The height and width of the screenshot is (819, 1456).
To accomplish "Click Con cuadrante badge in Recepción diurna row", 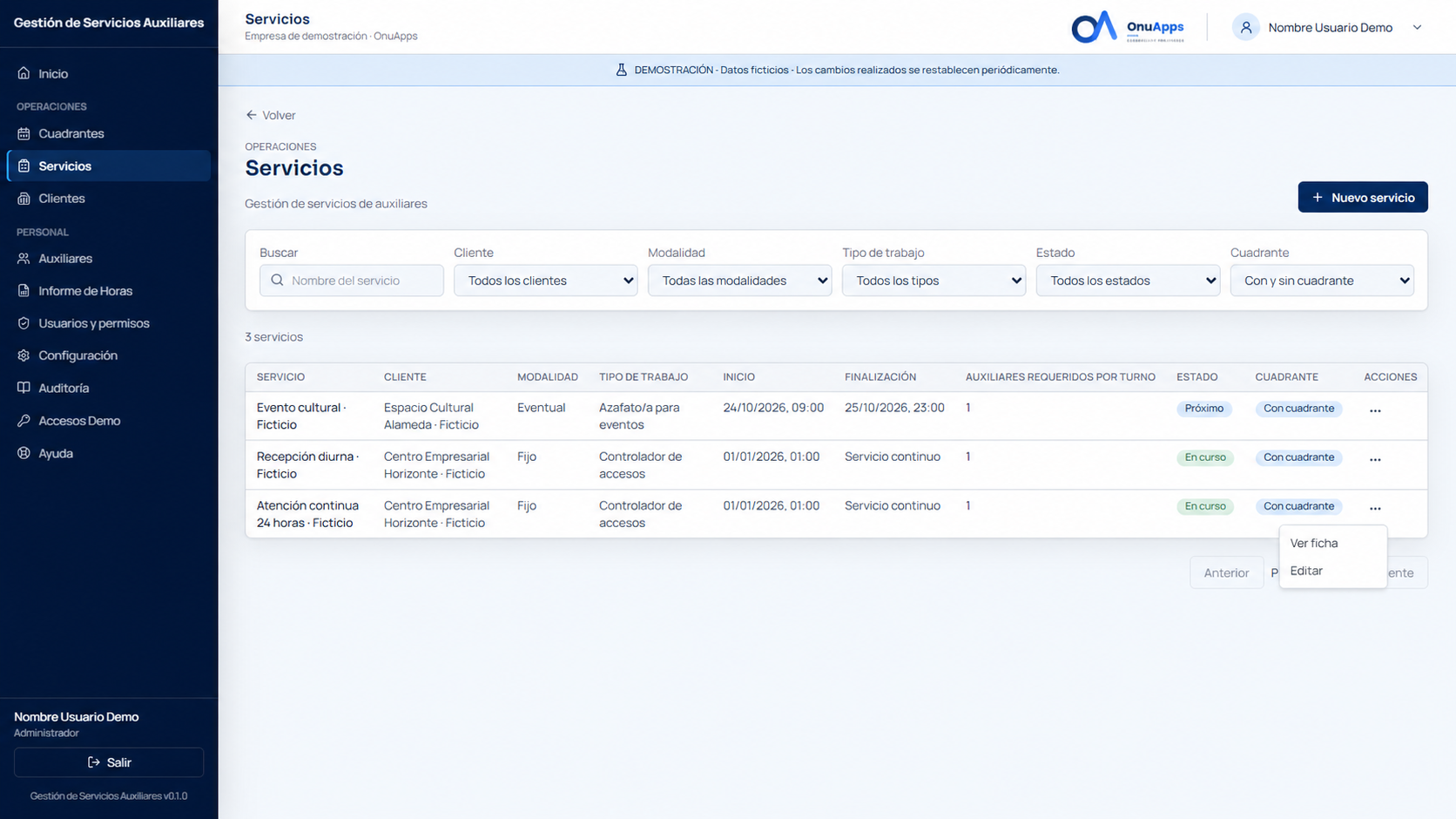I will pyautogui.click(x=1298, y=457).
